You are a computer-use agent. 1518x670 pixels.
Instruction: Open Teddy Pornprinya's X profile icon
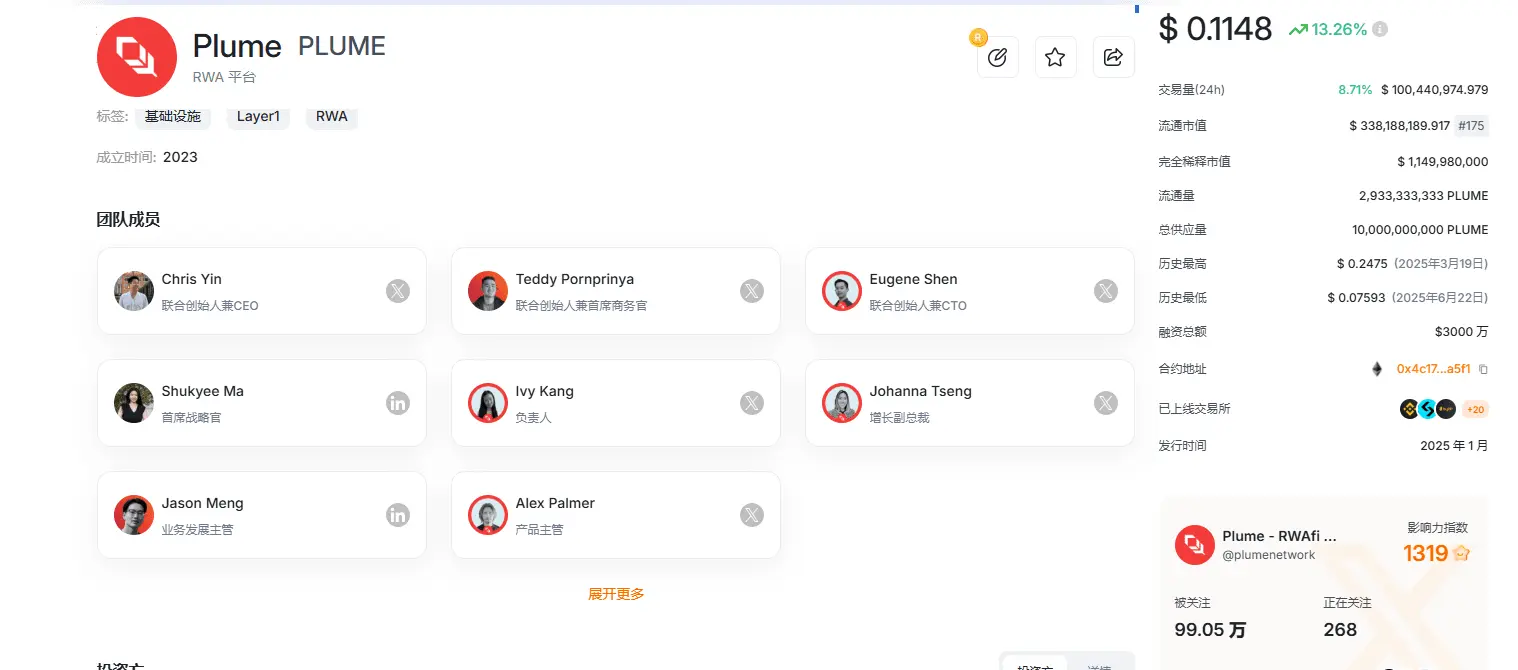tap(752, 291)
